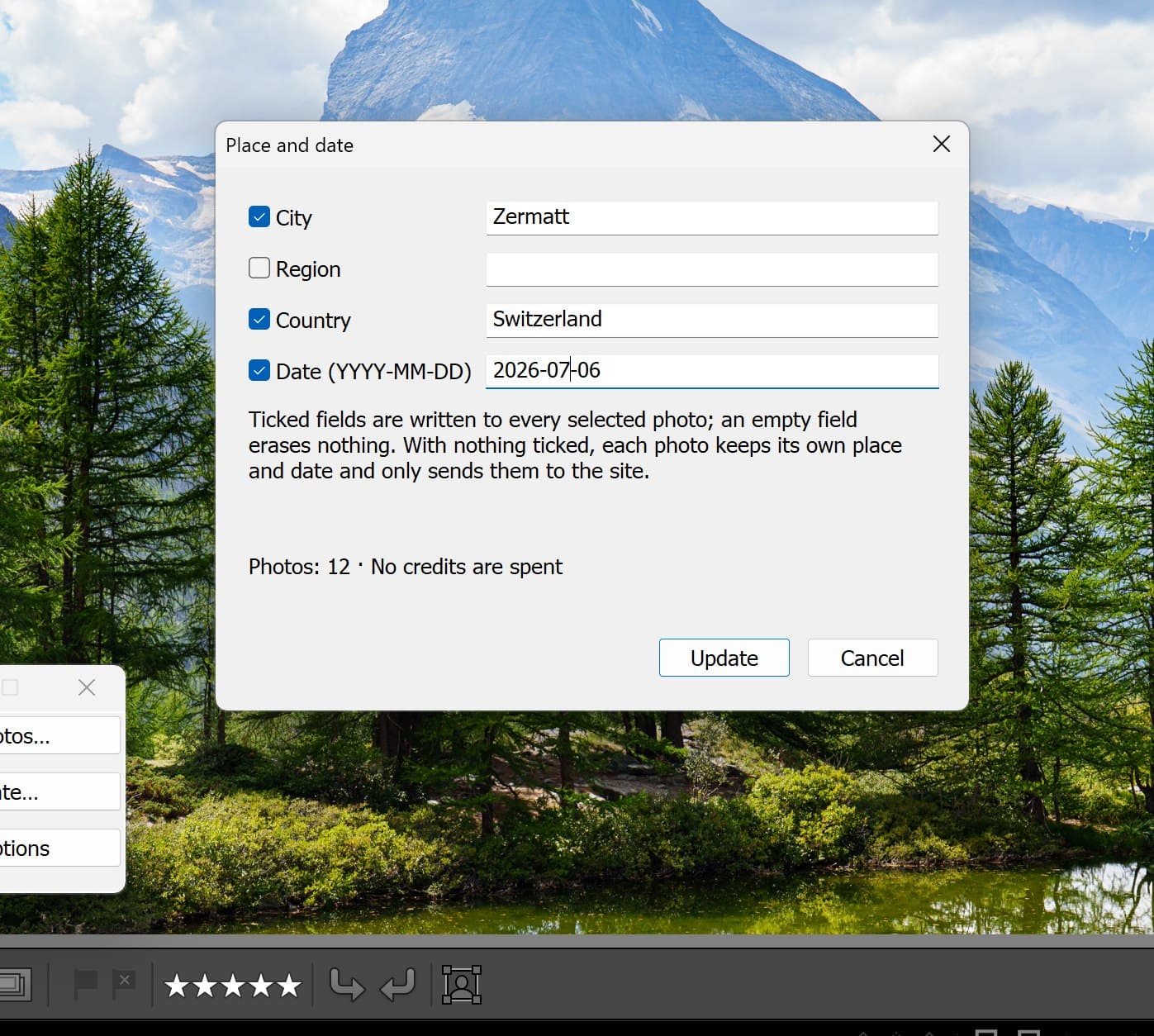Edit the City field containing Zermatt
The height and width of the screenshot is (1036, 1154).
click(712, 218)
